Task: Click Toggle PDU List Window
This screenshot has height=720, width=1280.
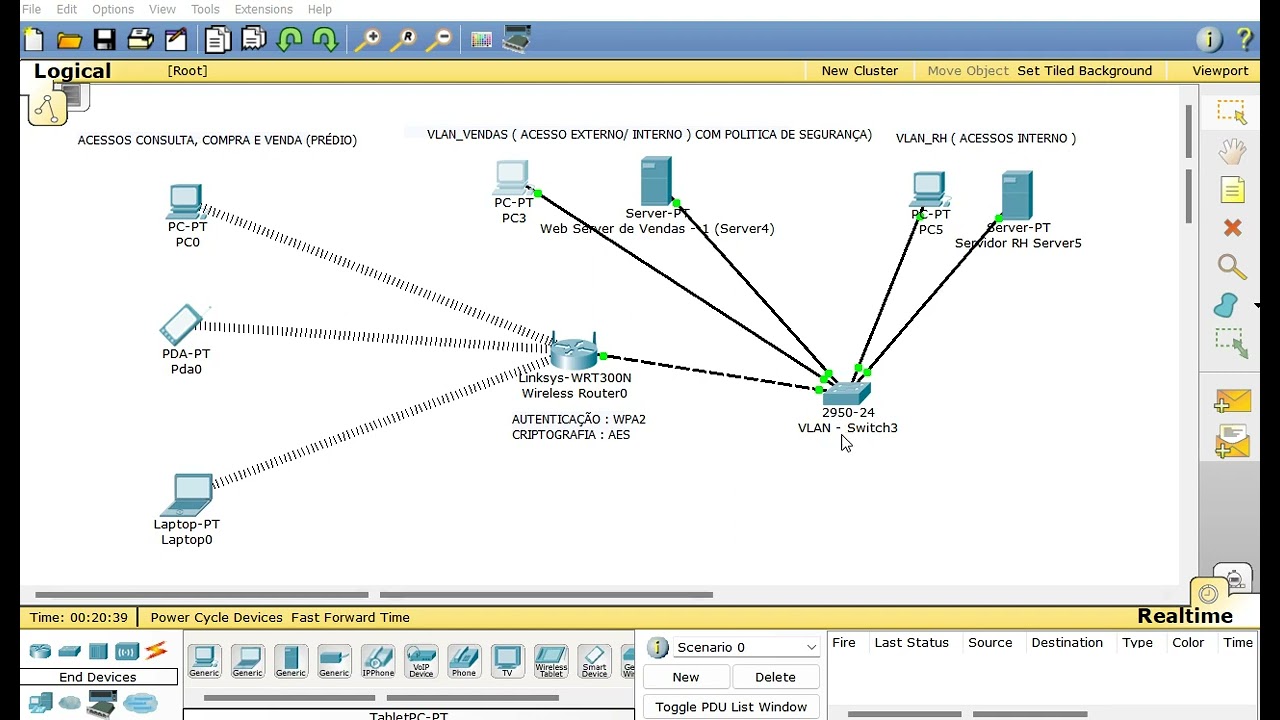Action: pyautogui.click(x=731, y=707)
